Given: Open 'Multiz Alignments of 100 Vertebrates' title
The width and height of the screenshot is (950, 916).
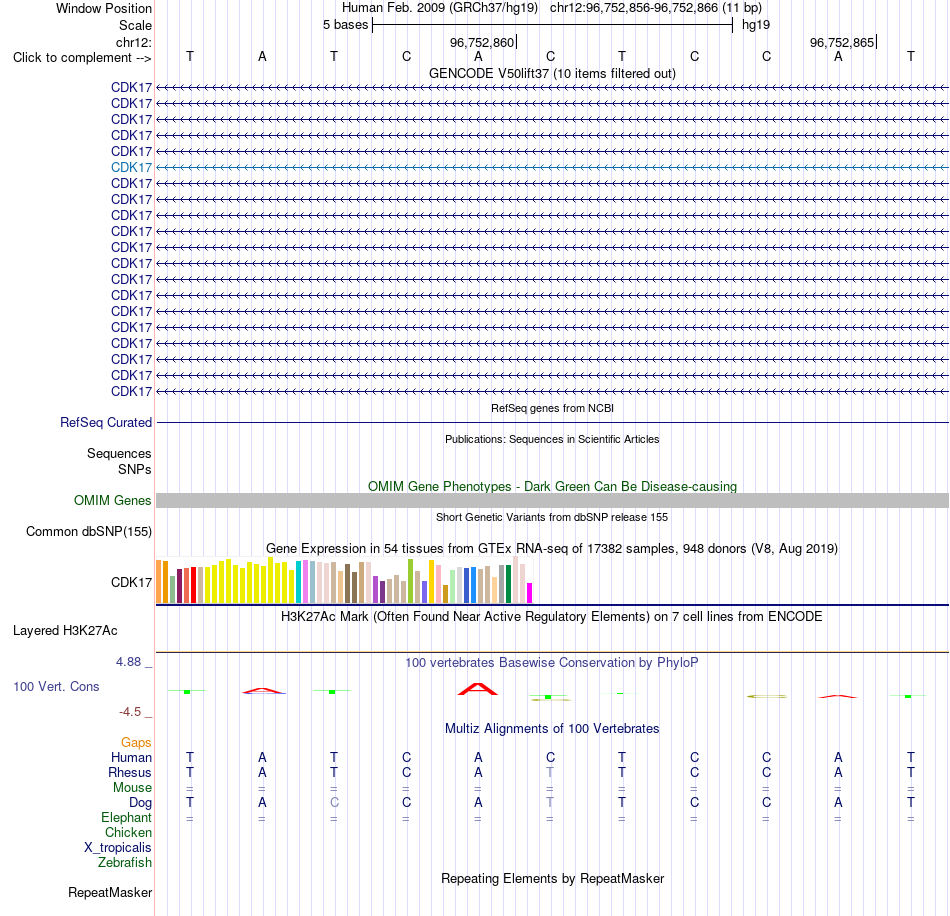Looking at the screenshot, I should click(552, 729).
